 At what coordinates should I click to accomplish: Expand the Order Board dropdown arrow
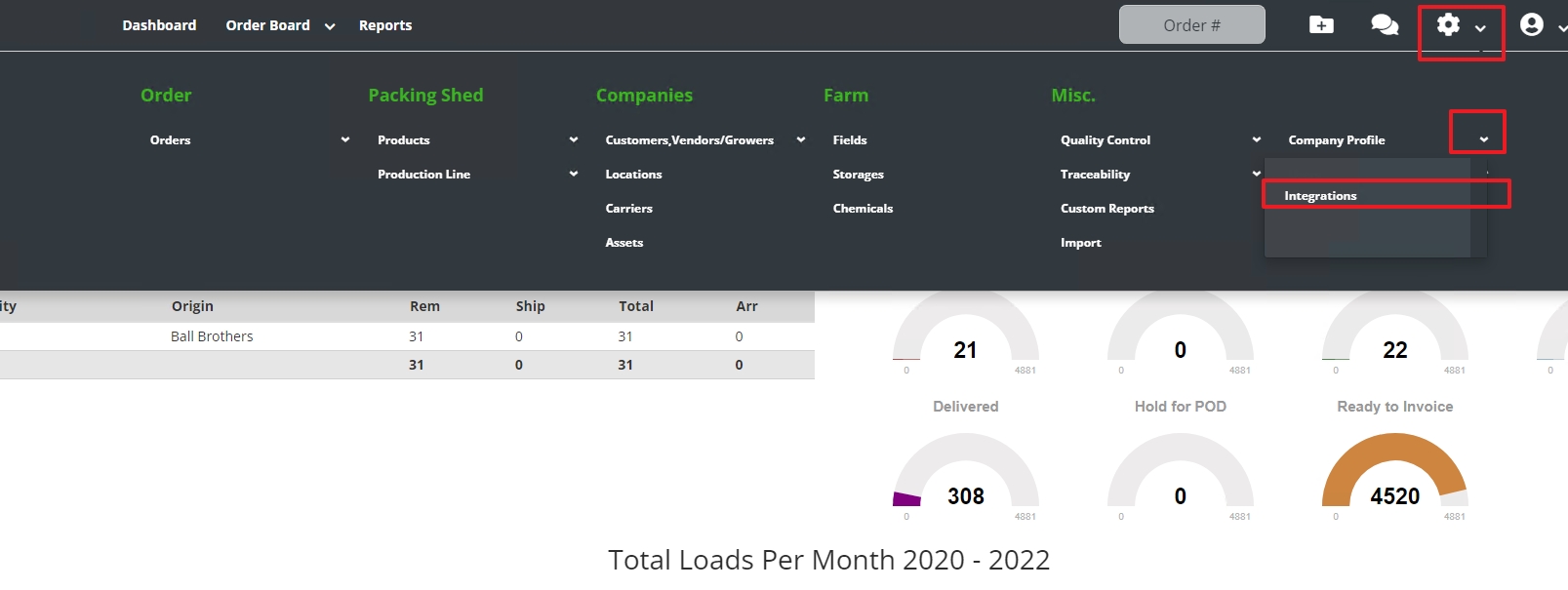pos(330,26)
